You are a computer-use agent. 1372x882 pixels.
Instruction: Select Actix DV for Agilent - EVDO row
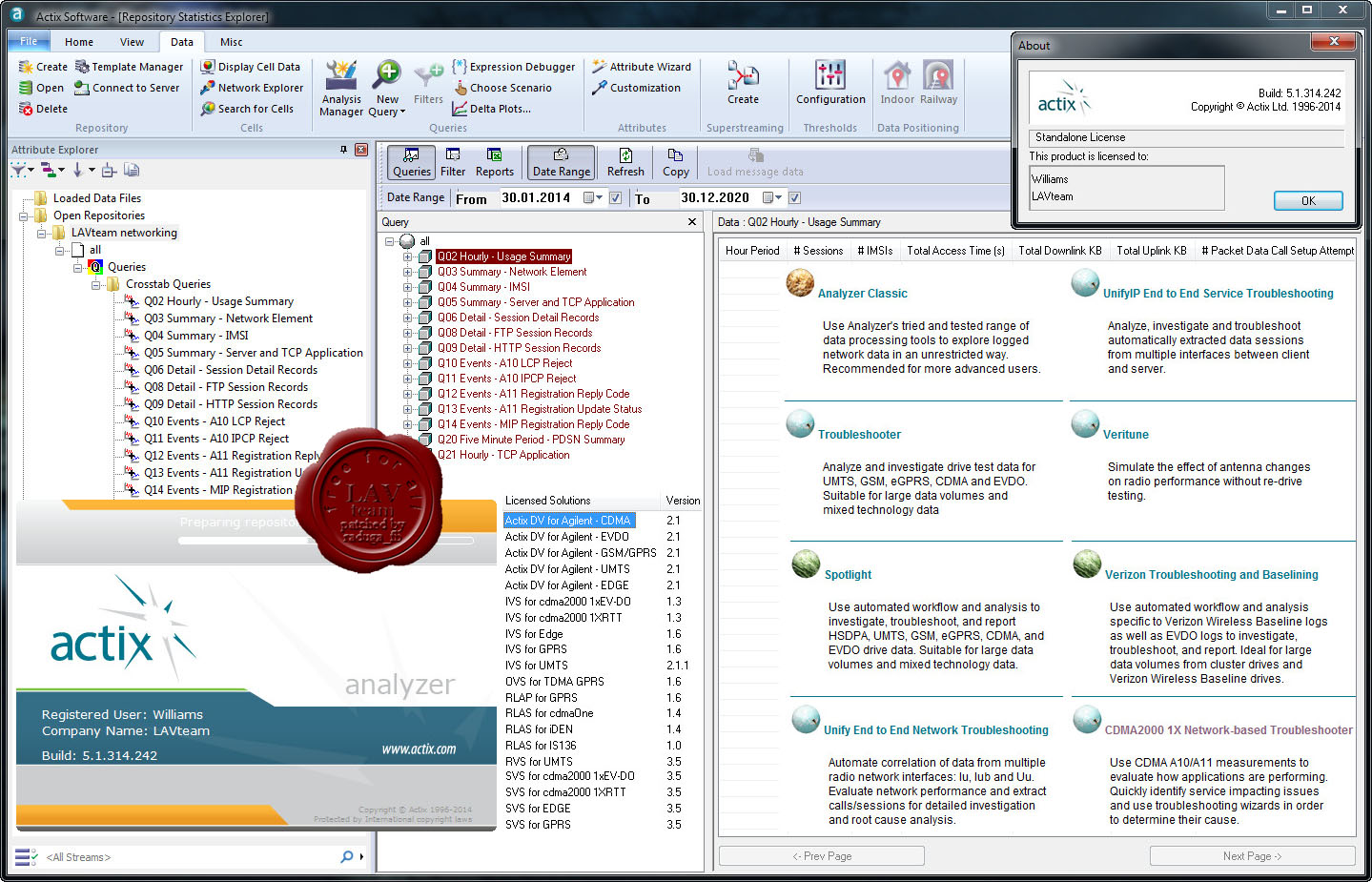(x=567, y=537)
